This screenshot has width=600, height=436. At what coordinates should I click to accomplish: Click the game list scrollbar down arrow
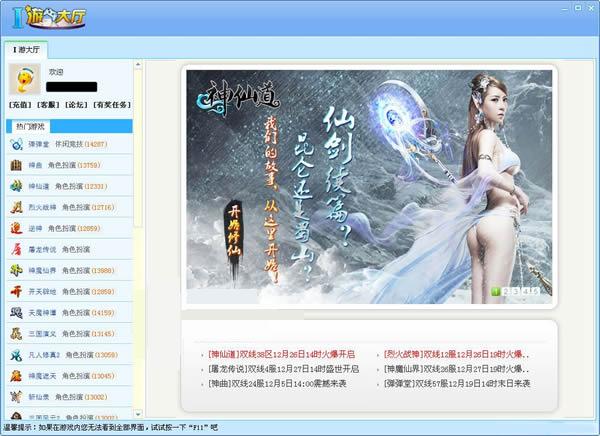pos(138,413)
